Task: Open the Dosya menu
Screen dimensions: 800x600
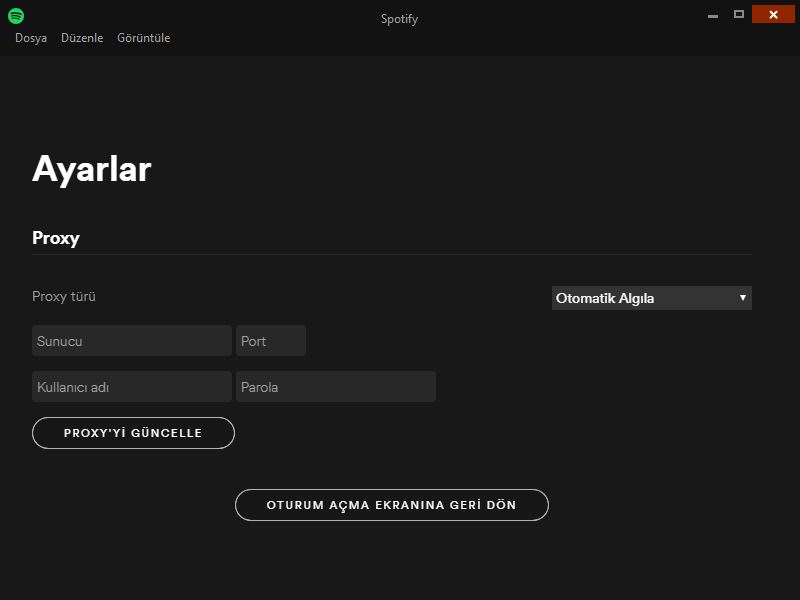Action: (x=31, y=38)
